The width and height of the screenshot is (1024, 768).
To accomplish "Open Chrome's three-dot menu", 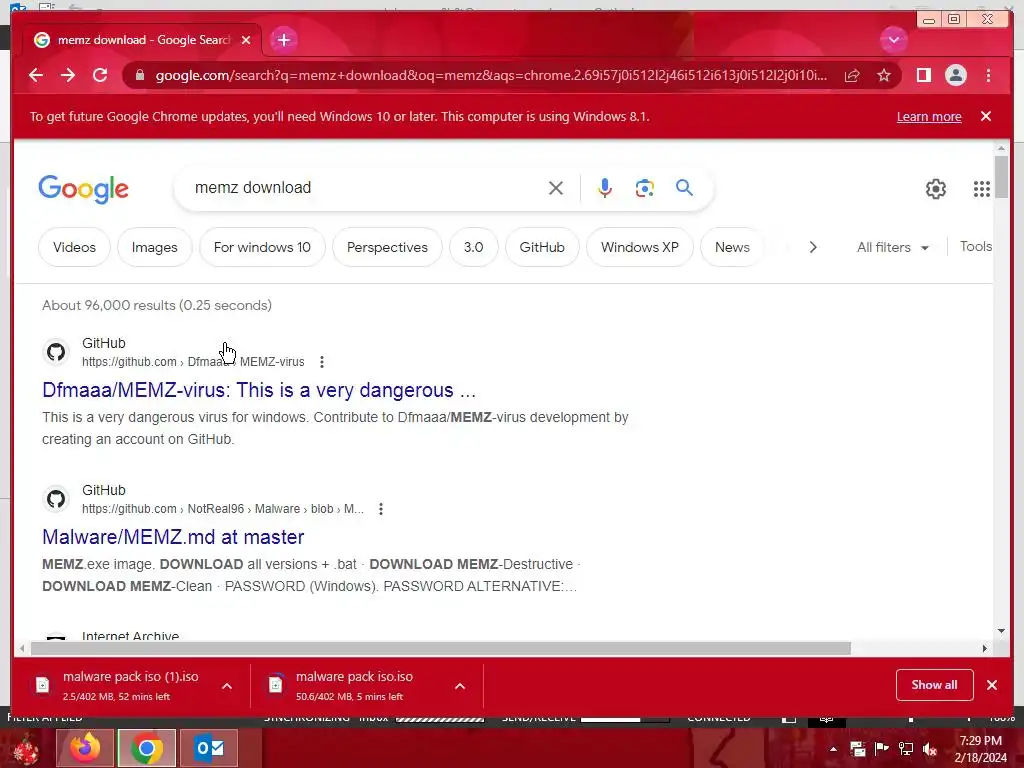I will [988, 76].
